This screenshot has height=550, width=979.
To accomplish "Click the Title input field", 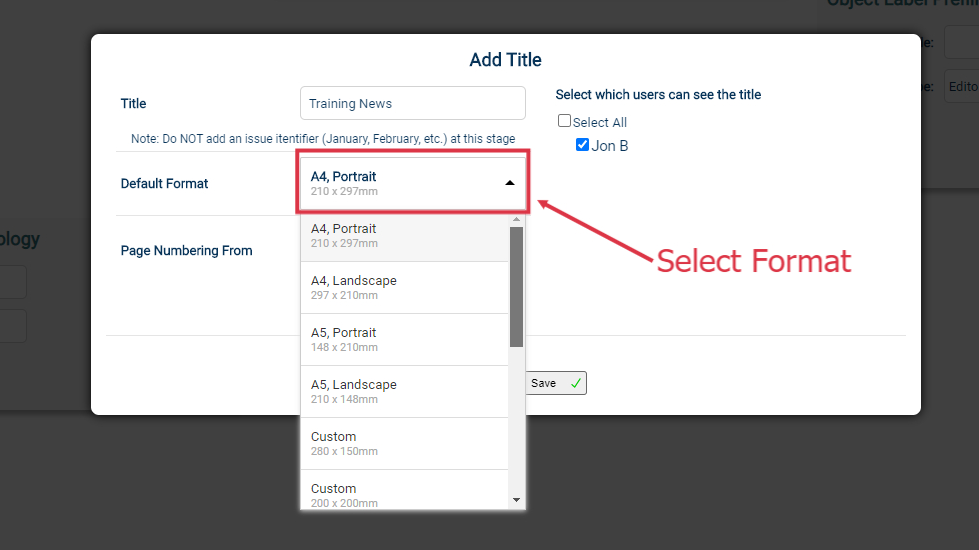I will click(x=413, y=103).
